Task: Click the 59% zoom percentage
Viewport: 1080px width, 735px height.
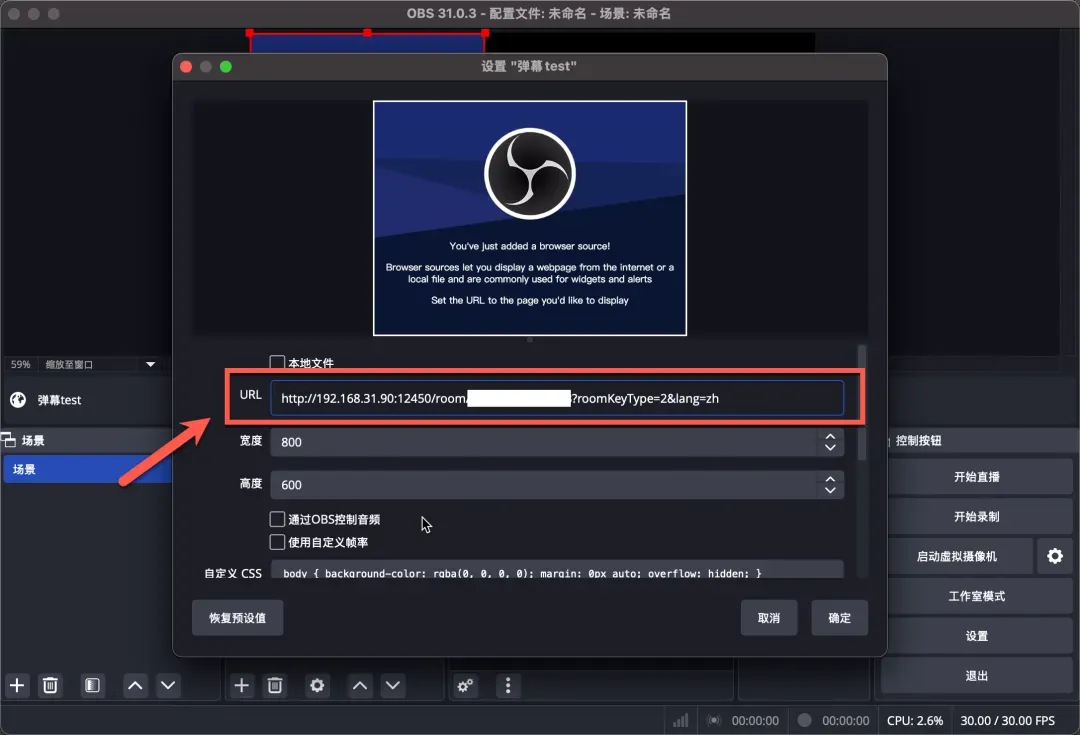Action: click(21, 364)
